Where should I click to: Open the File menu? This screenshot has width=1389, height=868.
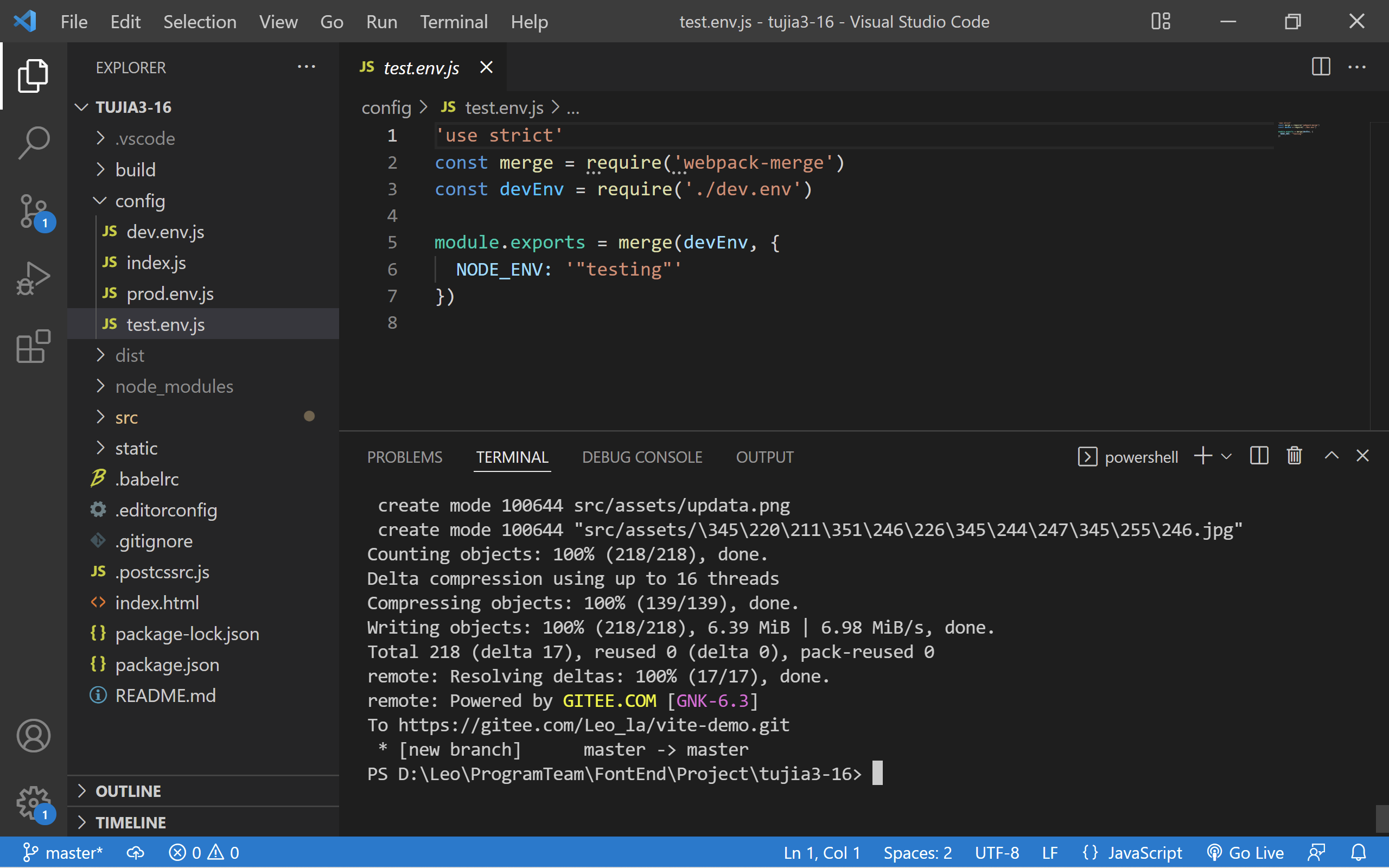click(74, 22)
